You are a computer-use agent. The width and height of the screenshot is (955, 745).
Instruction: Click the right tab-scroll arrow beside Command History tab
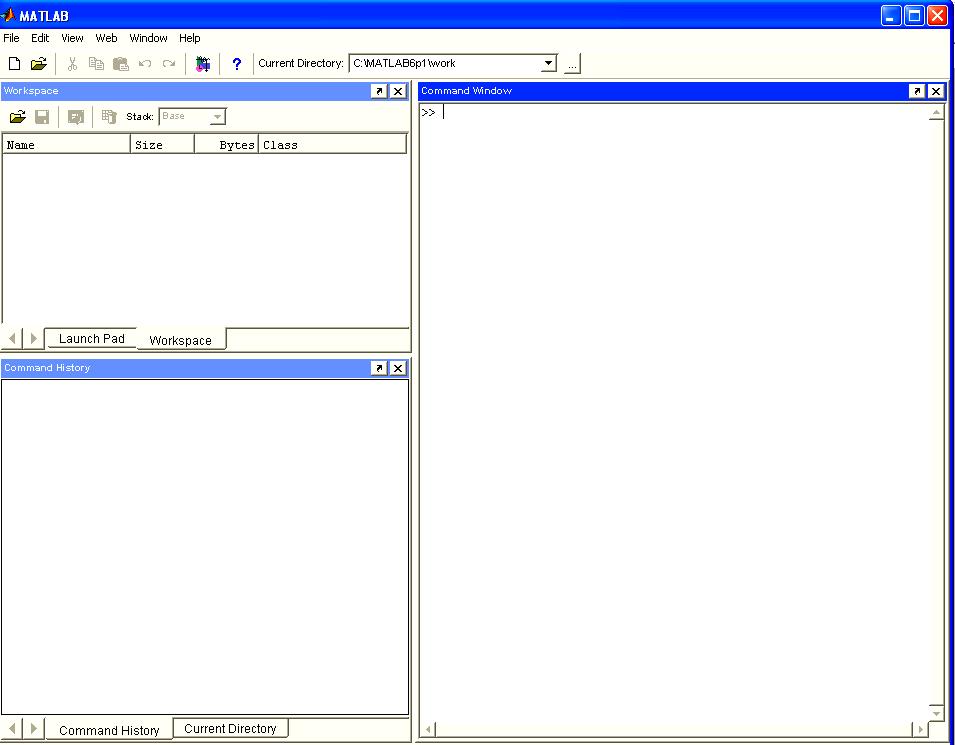(33, 728)
